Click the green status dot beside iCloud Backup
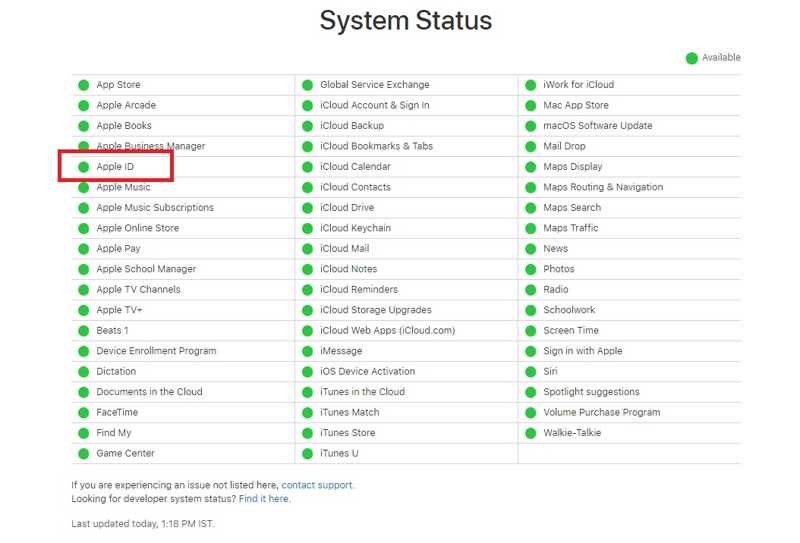 coord(307,126)
